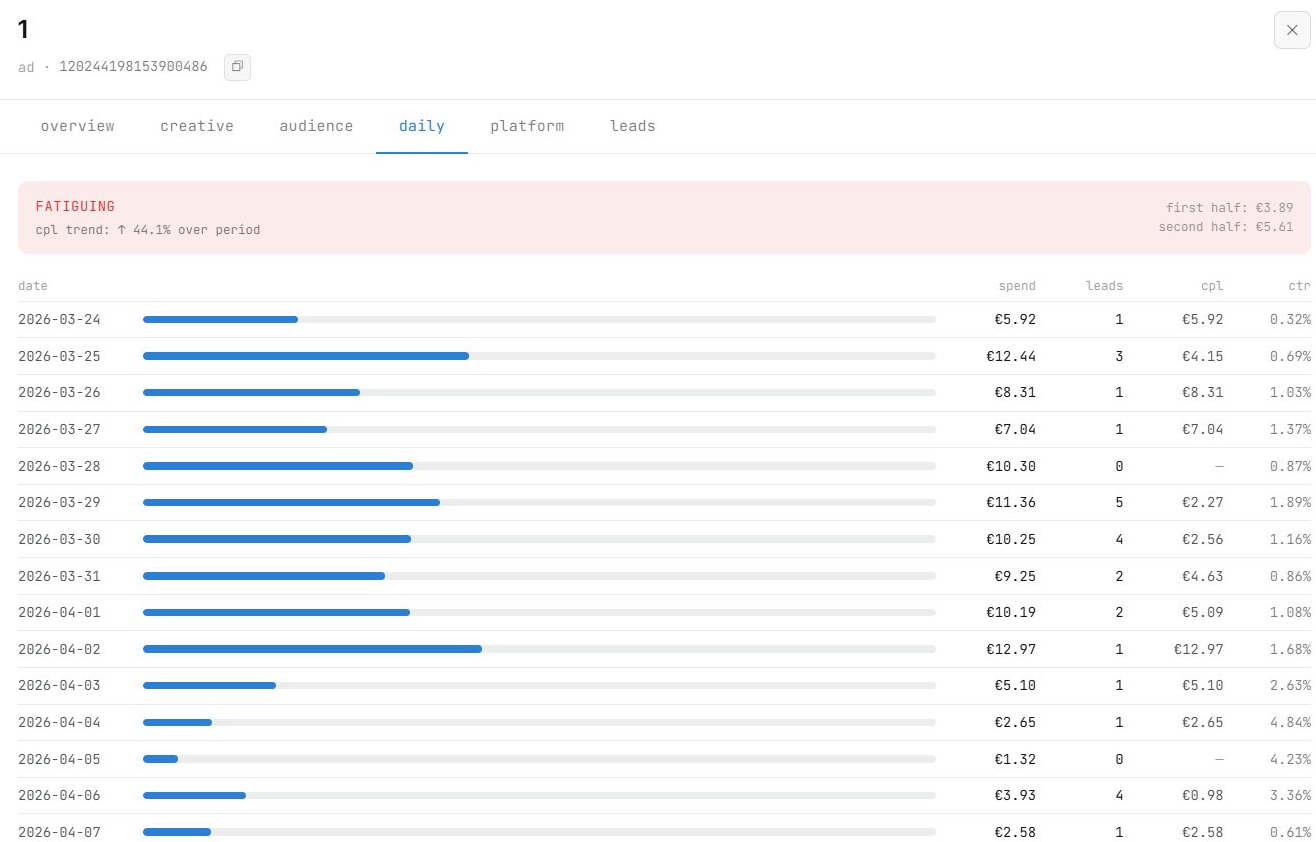Select the 2026-04-07 date cell
Image resolution: width=1316 pixels, height=842 pixels.
[x=59, y=832]
